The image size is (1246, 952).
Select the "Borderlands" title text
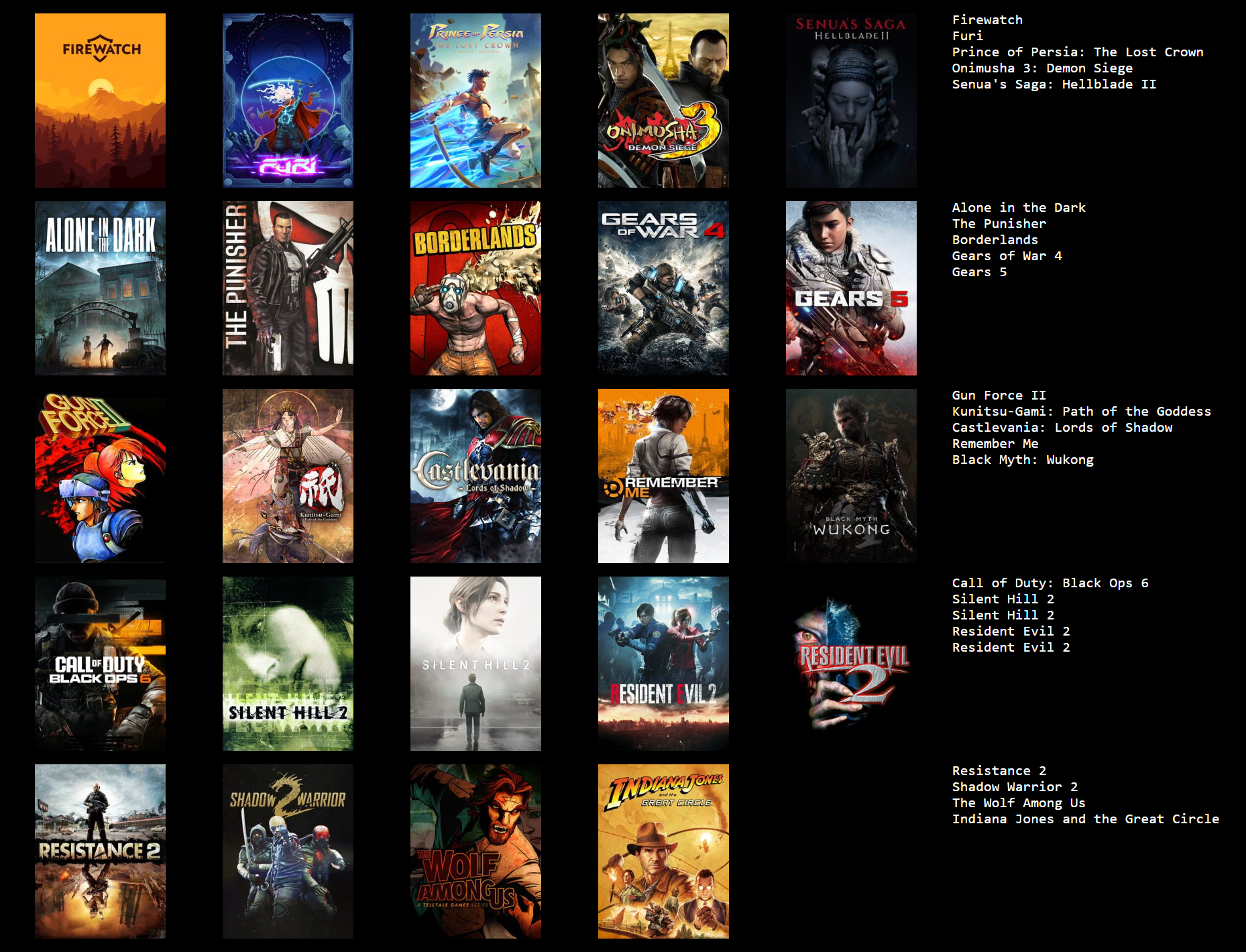[995, 240]
